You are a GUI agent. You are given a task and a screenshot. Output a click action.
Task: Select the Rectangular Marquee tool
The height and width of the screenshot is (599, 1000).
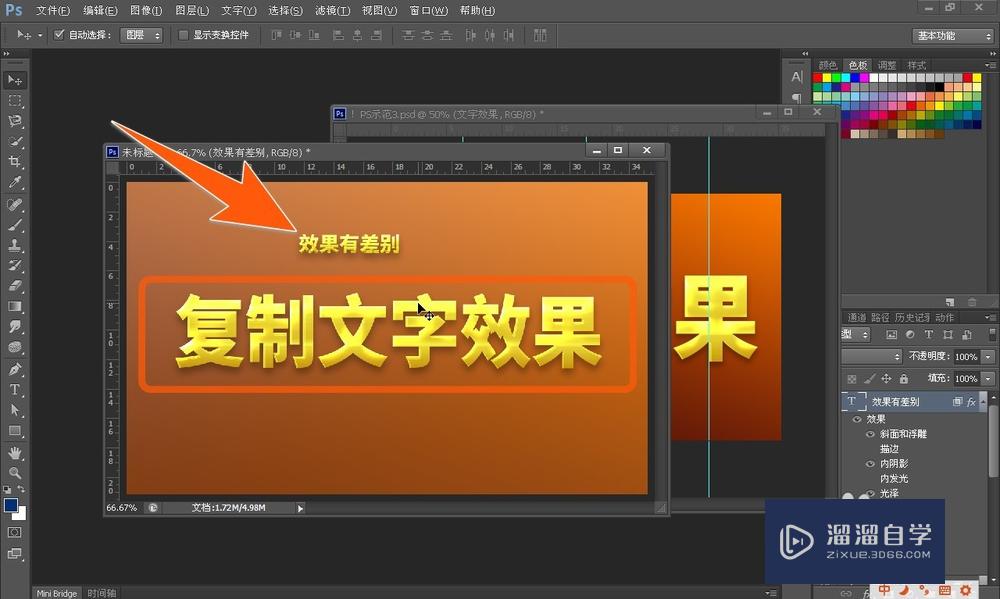pos(15,101)
